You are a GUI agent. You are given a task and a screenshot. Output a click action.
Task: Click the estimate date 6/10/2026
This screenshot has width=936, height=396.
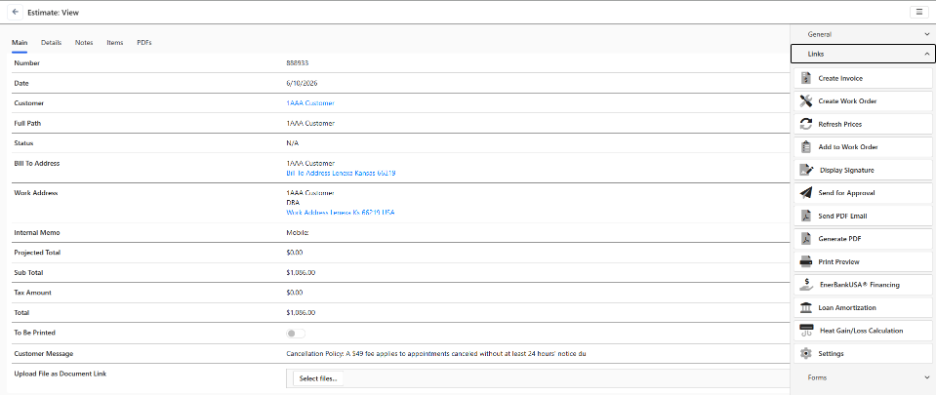(302, 83)
